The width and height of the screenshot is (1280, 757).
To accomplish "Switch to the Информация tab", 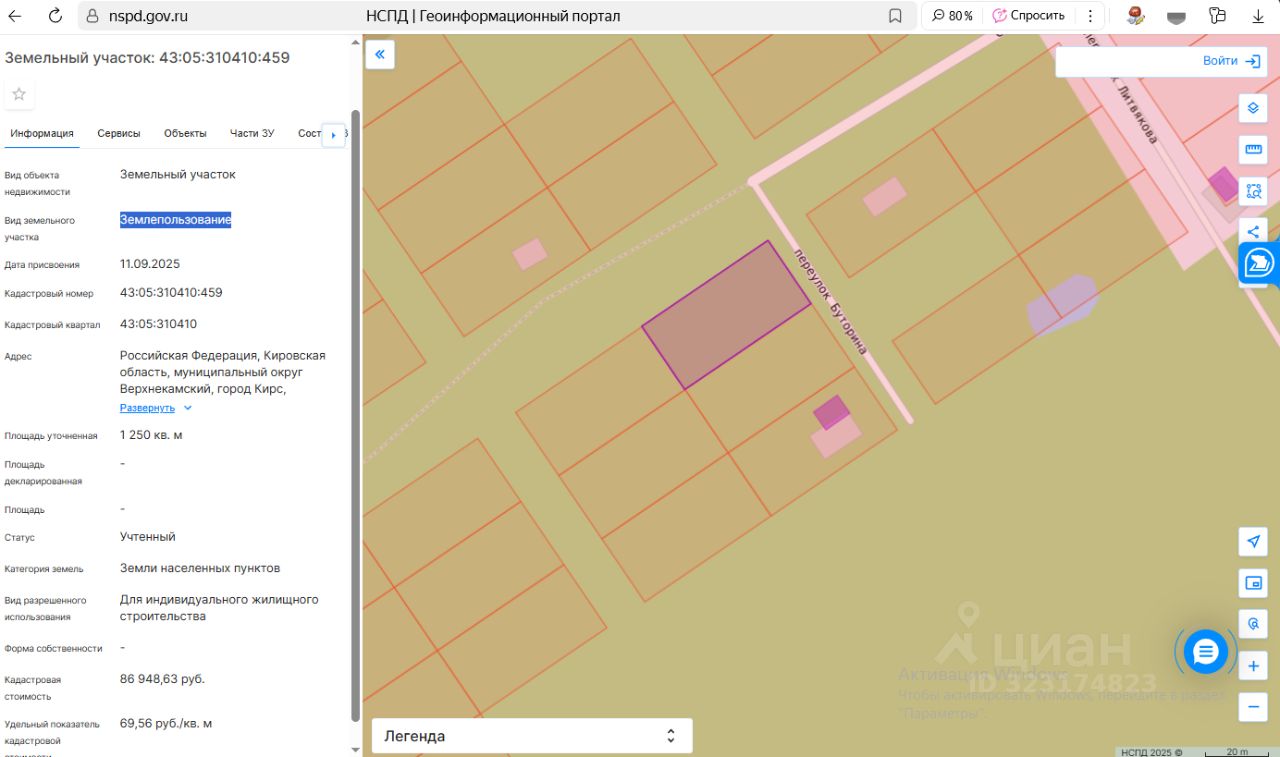I will pyautogui.click(x=42, y=133).
